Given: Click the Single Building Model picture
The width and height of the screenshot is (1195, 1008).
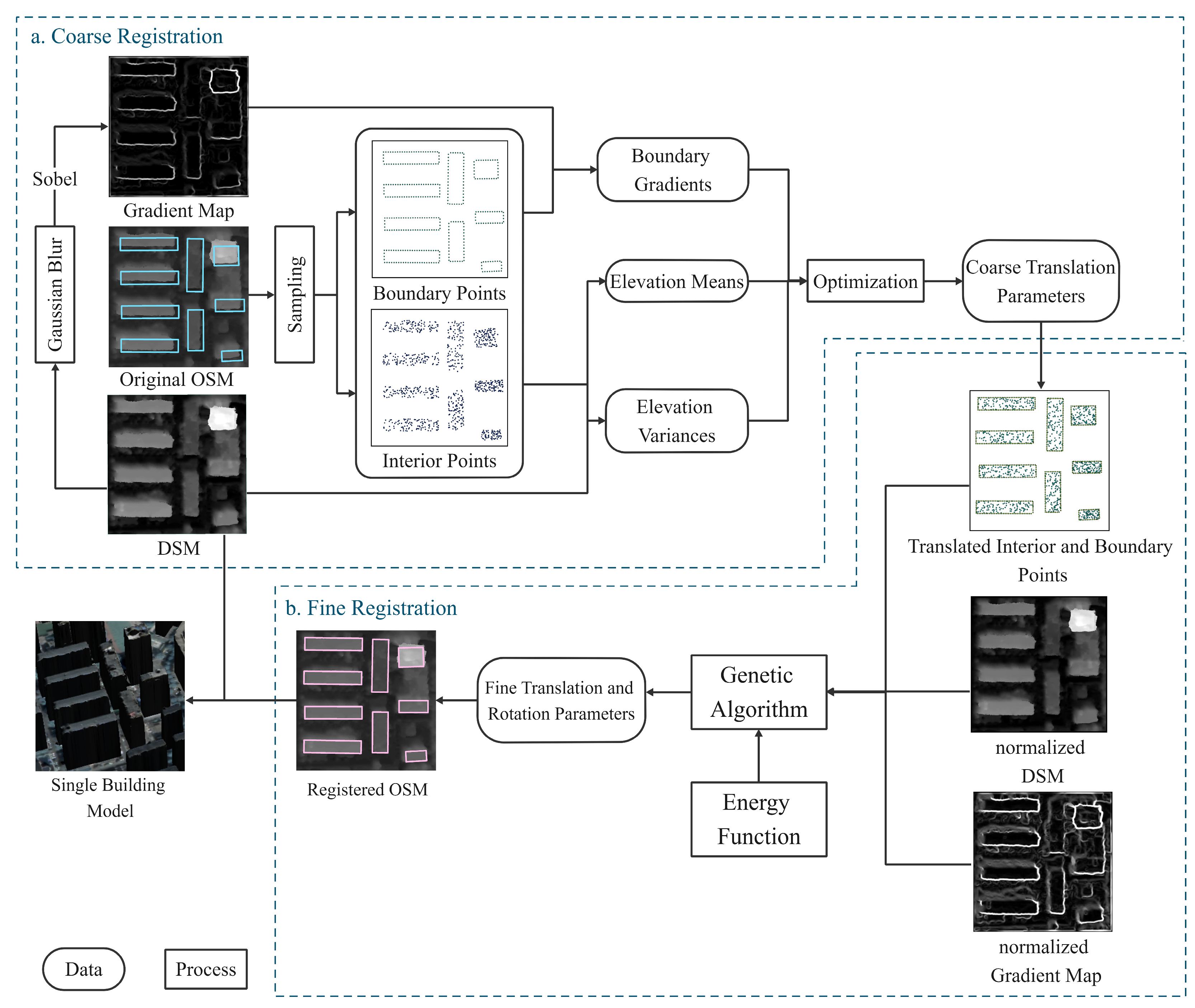Looking at the screenshot, I should coord(110,695).
